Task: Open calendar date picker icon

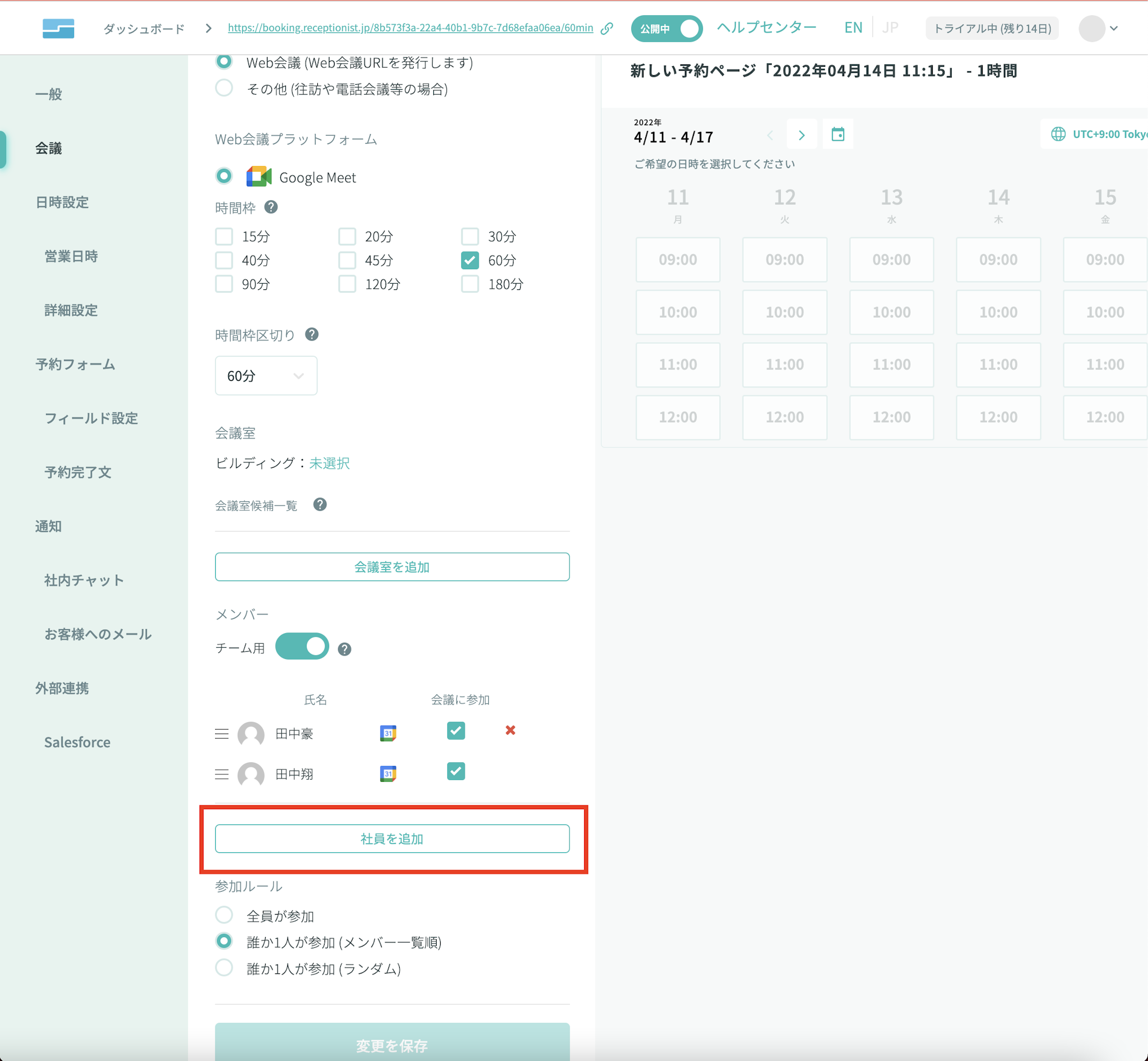Action: (x=837, y=135)
